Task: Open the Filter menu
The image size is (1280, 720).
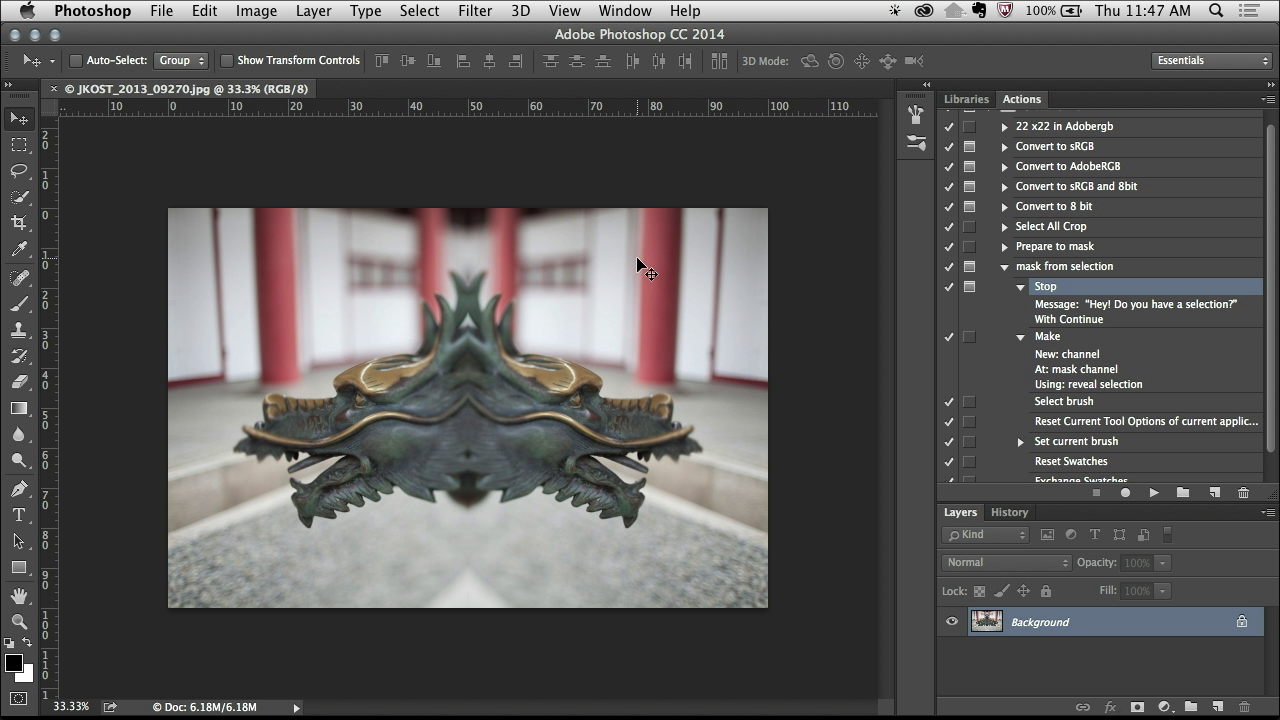Action: 474,11
